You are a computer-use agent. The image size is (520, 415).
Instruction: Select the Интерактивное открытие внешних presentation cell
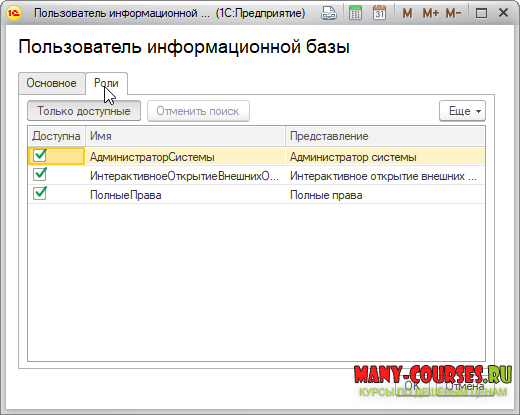point(385,176)
